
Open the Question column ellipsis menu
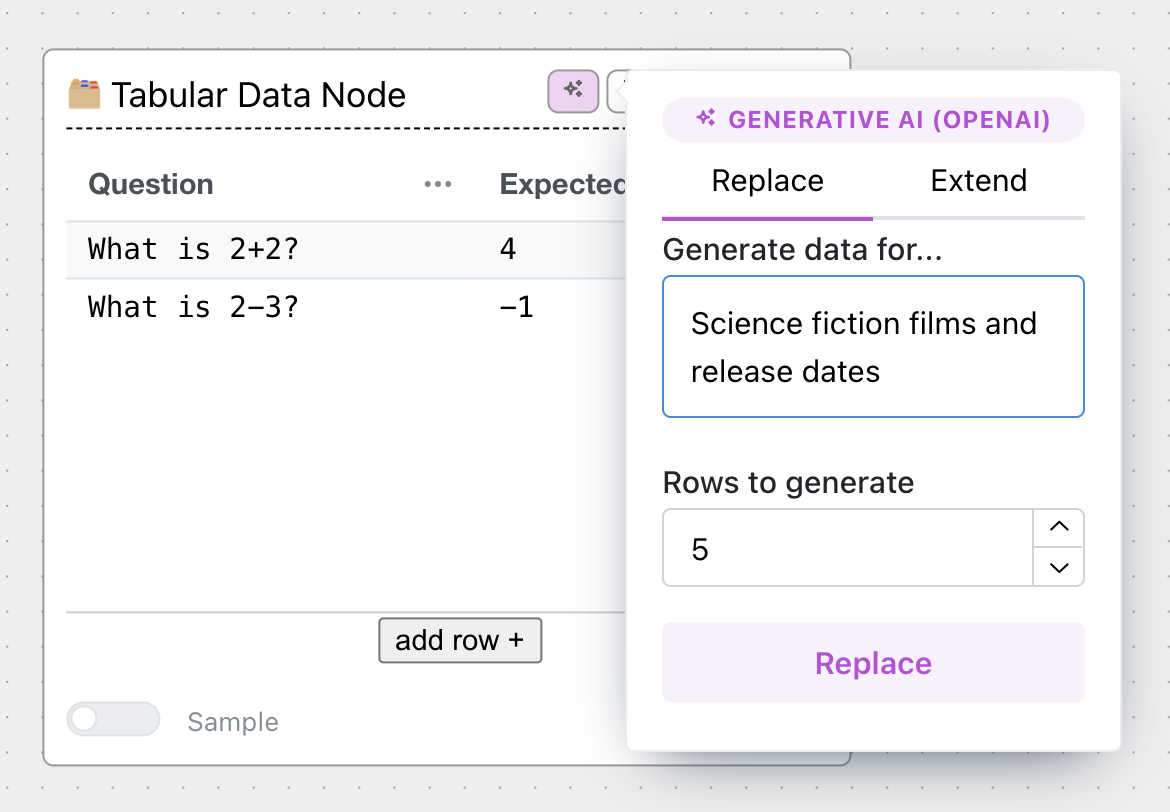(437, 184)
